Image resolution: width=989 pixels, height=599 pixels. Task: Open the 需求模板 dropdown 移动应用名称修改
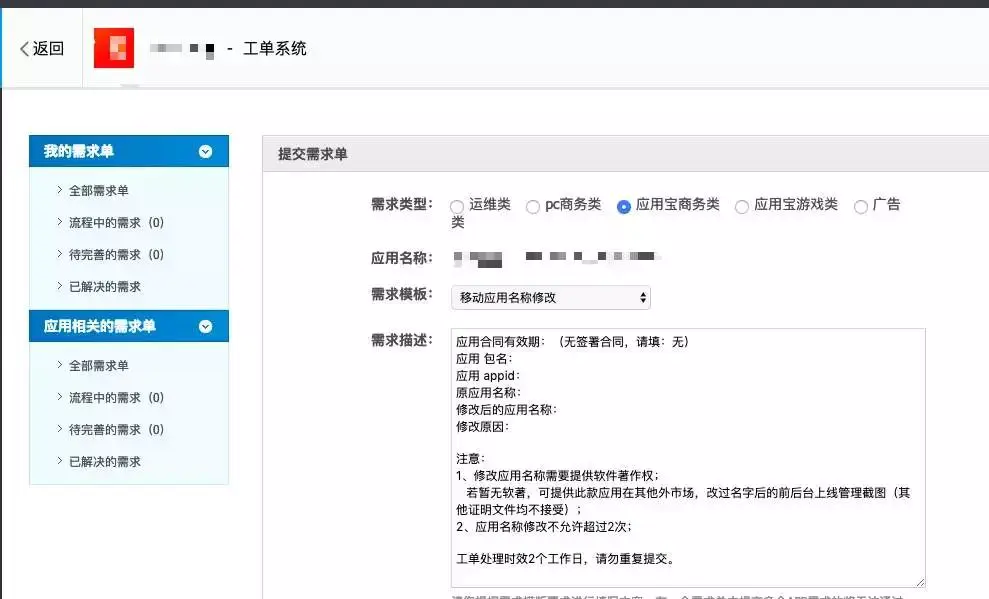point(551,298)
